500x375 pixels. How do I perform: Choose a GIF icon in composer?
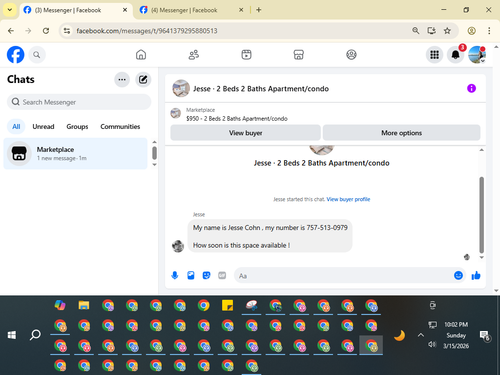pos(222,275)
